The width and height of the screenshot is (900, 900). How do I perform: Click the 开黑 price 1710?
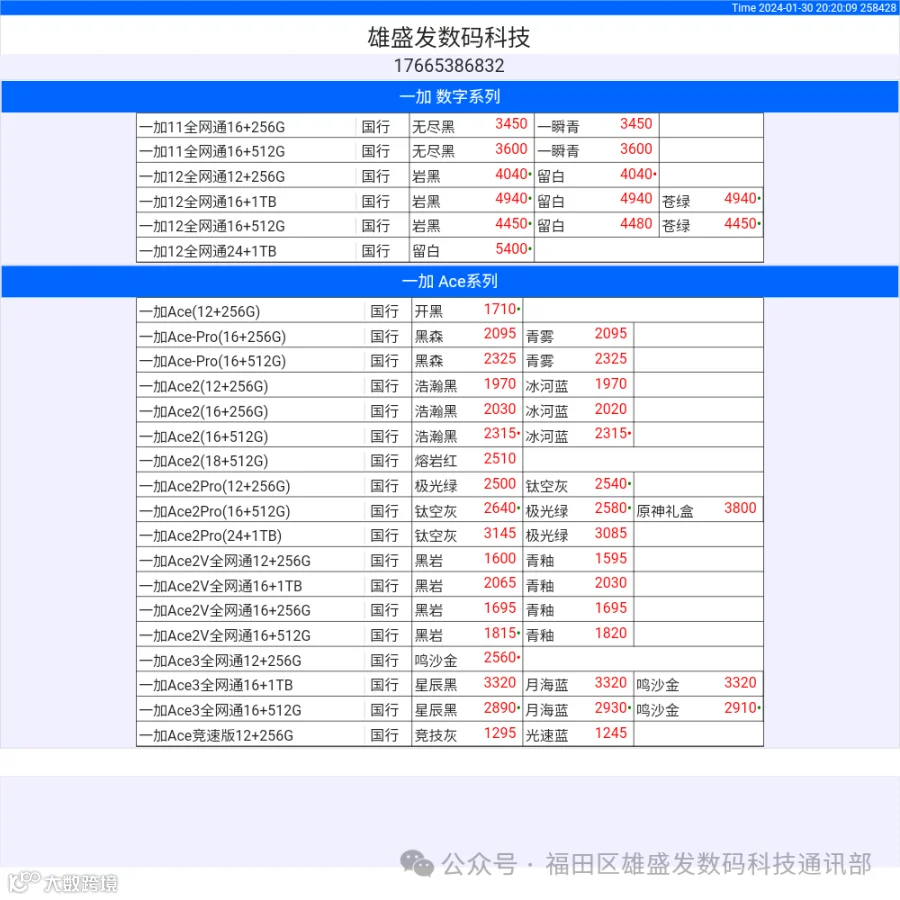click(x=502, y=309)
